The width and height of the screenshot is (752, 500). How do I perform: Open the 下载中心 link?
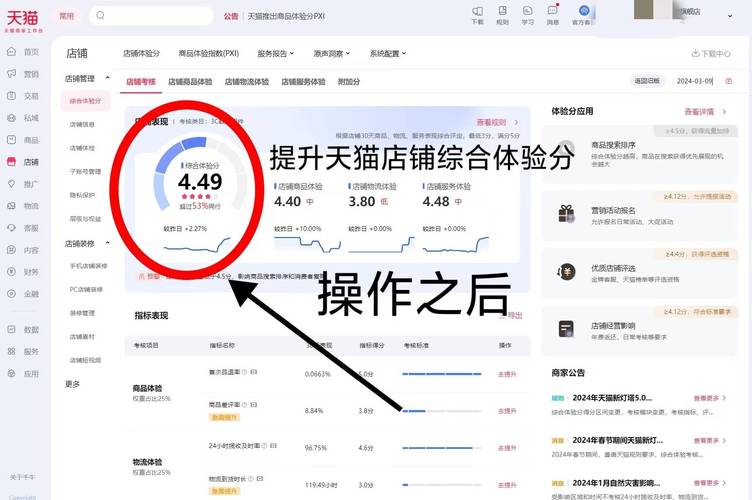tap(711, 53)
